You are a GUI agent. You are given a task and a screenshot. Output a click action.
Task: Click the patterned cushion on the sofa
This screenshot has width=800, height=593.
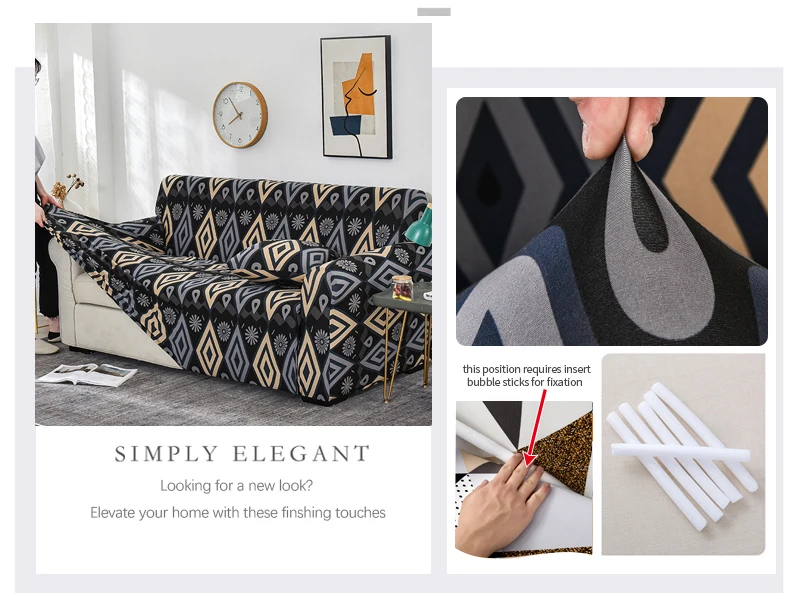point(280,259)
